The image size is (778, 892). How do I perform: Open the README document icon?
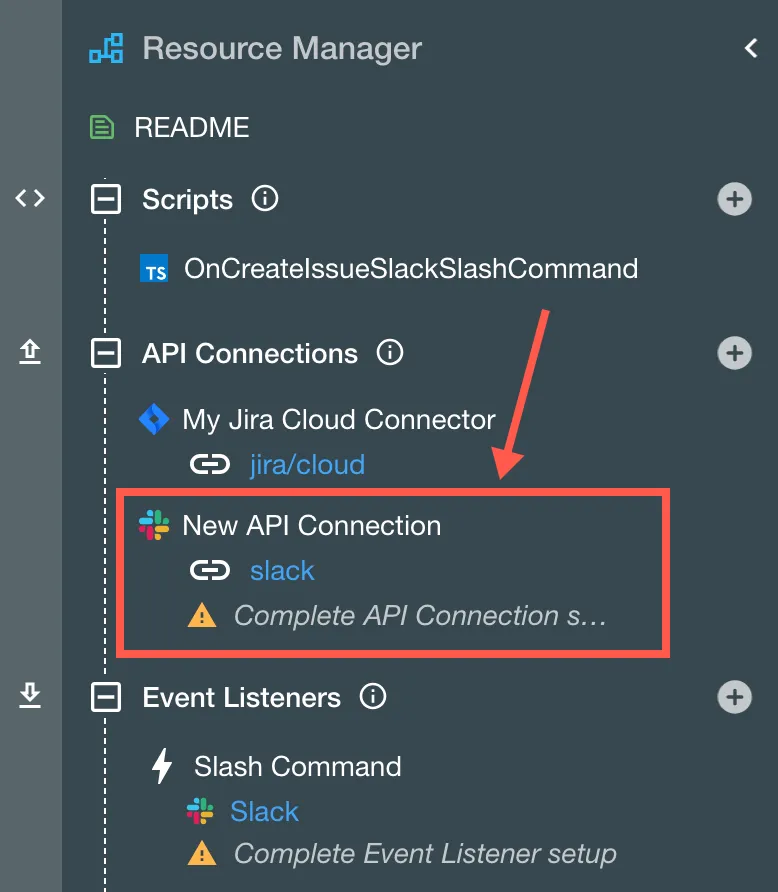(x=102, y=127)
